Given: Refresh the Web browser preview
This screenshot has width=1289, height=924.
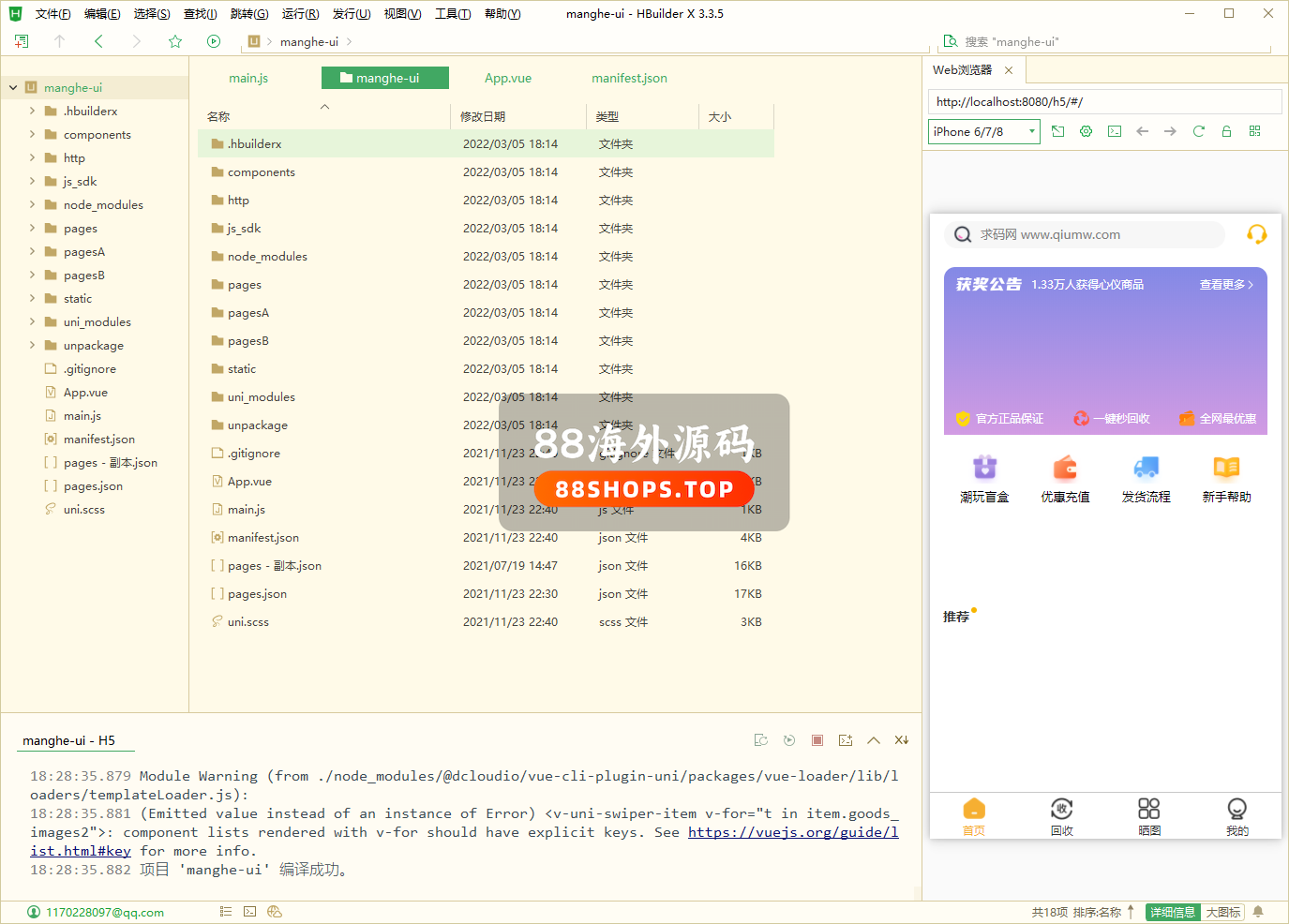Looking at the screenshot, I should click(x=1198, y=131).
